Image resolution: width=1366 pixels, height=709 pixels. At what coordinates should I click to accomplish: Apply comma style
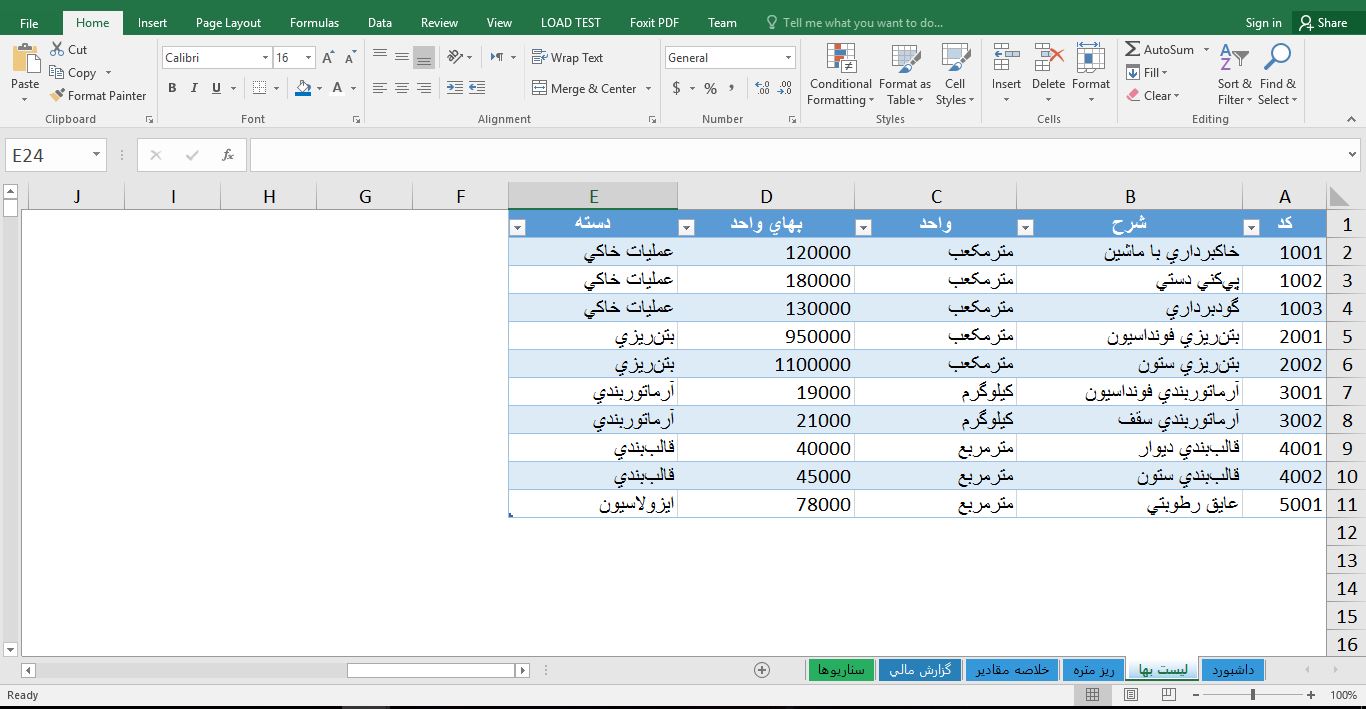pyautogui.click(x=733, y=88)
